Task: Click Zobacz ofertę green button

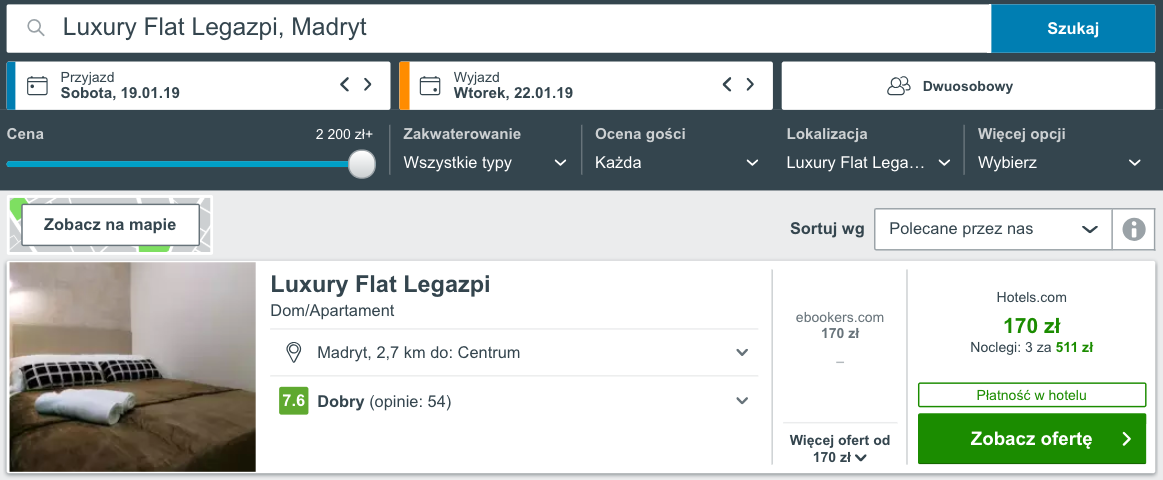Action: pyautogui.click(x=1032, y=438)
